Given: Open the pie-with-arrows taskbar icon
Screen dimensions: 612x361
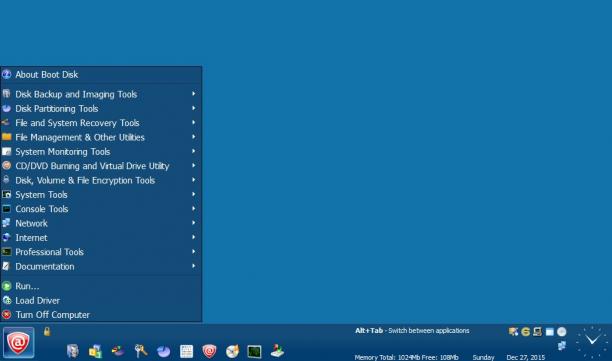Looking at the screenshot, I should coord(118,351).
